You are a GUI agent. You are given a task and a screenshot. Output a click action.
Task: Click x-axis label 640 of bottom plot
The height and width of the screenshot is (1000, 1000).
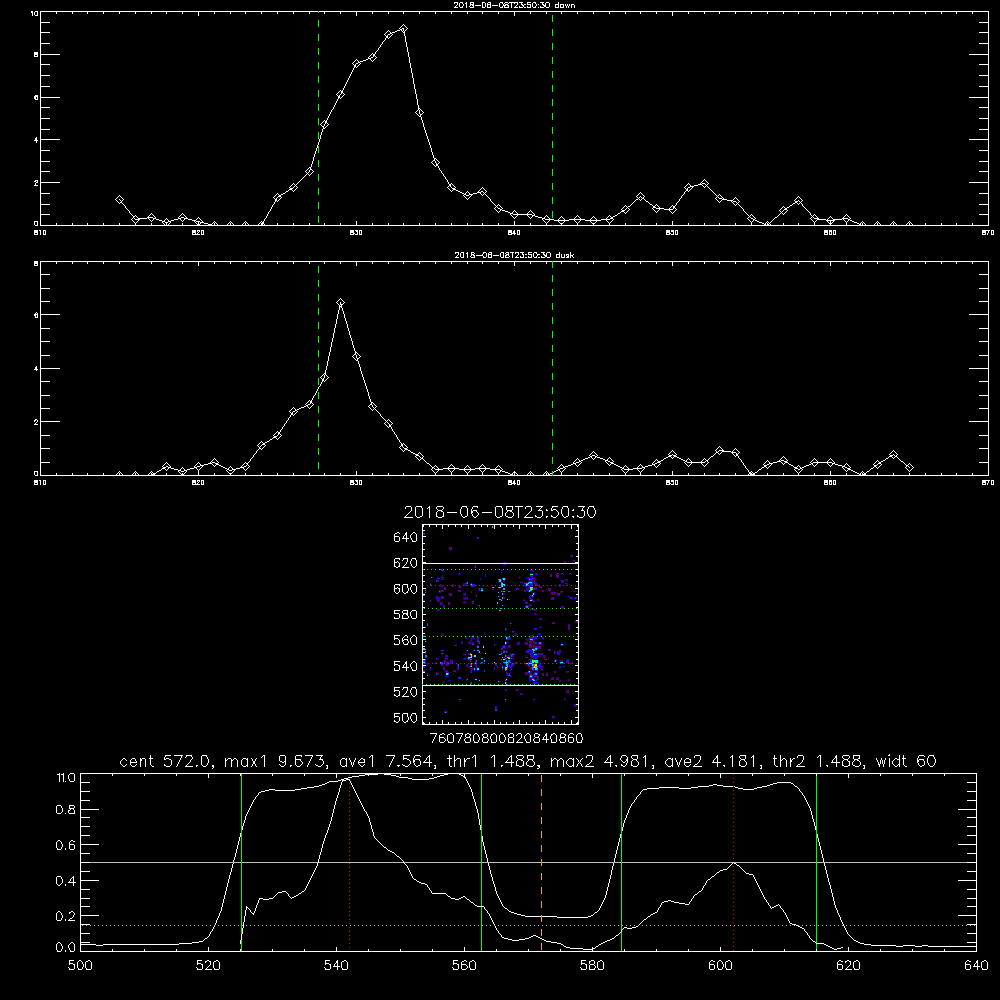tap(976, 966)
